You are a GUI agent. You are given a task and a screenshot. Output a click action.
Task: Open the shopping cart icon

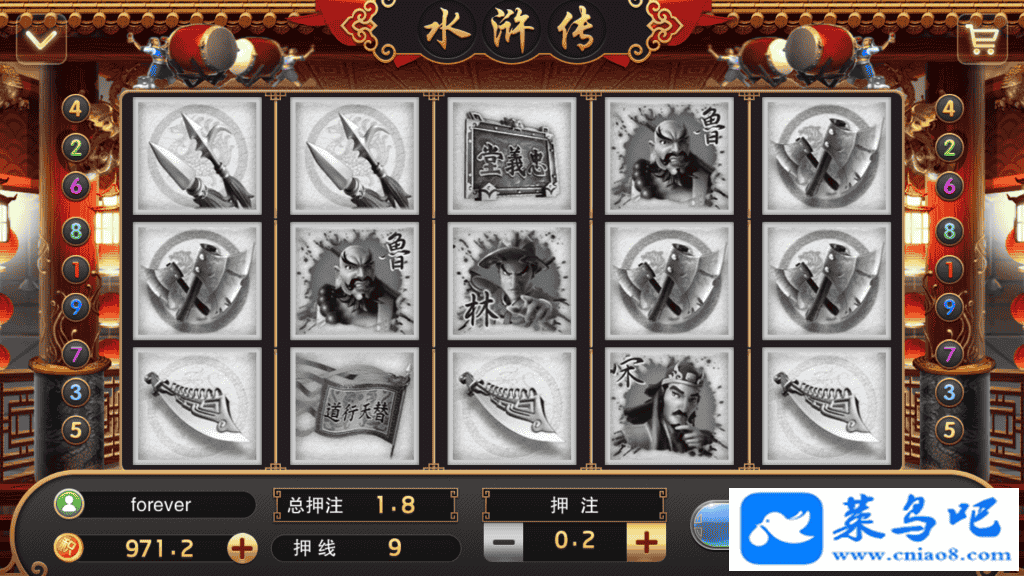pyautogui.click(x=982, y=40)
